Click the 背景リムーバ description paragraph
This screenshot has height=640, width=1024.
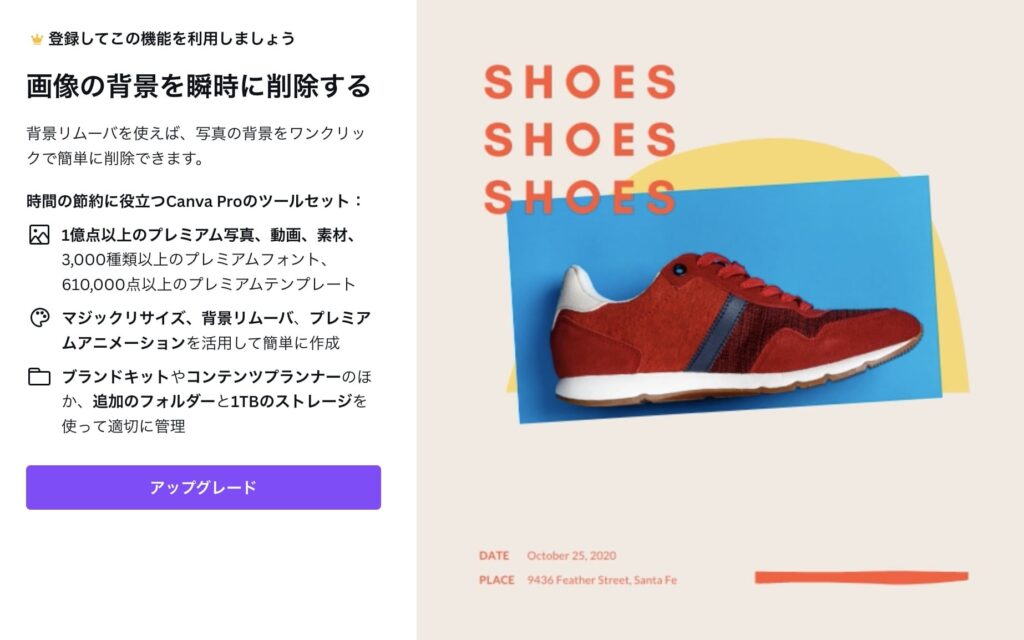(196, 146)
